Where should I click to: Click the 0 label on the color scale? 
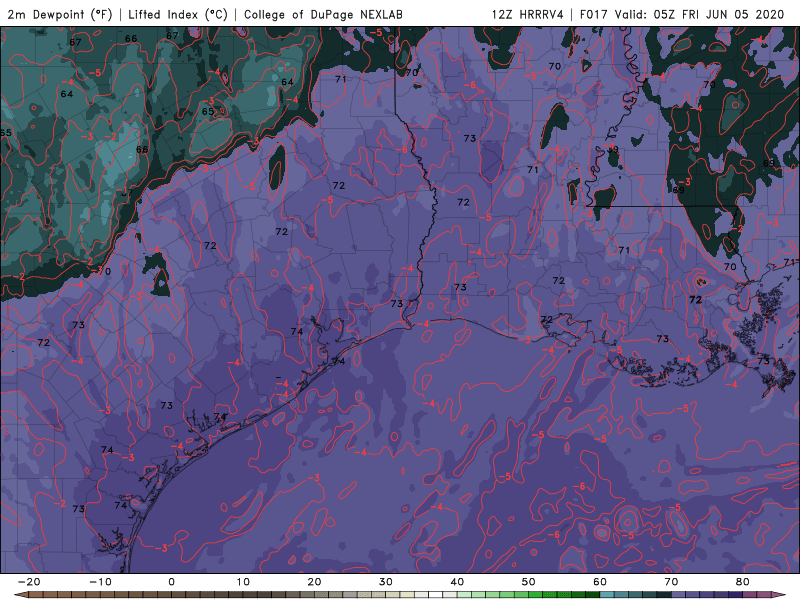pos(171,582)
